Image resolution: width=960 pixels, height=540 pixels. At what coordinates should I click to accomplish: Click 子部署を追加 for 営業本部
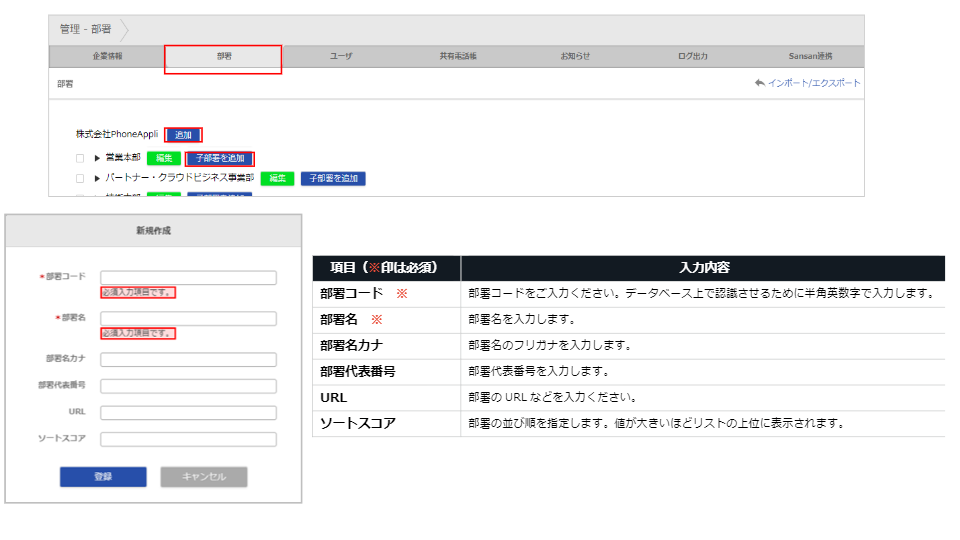point(220,158)
